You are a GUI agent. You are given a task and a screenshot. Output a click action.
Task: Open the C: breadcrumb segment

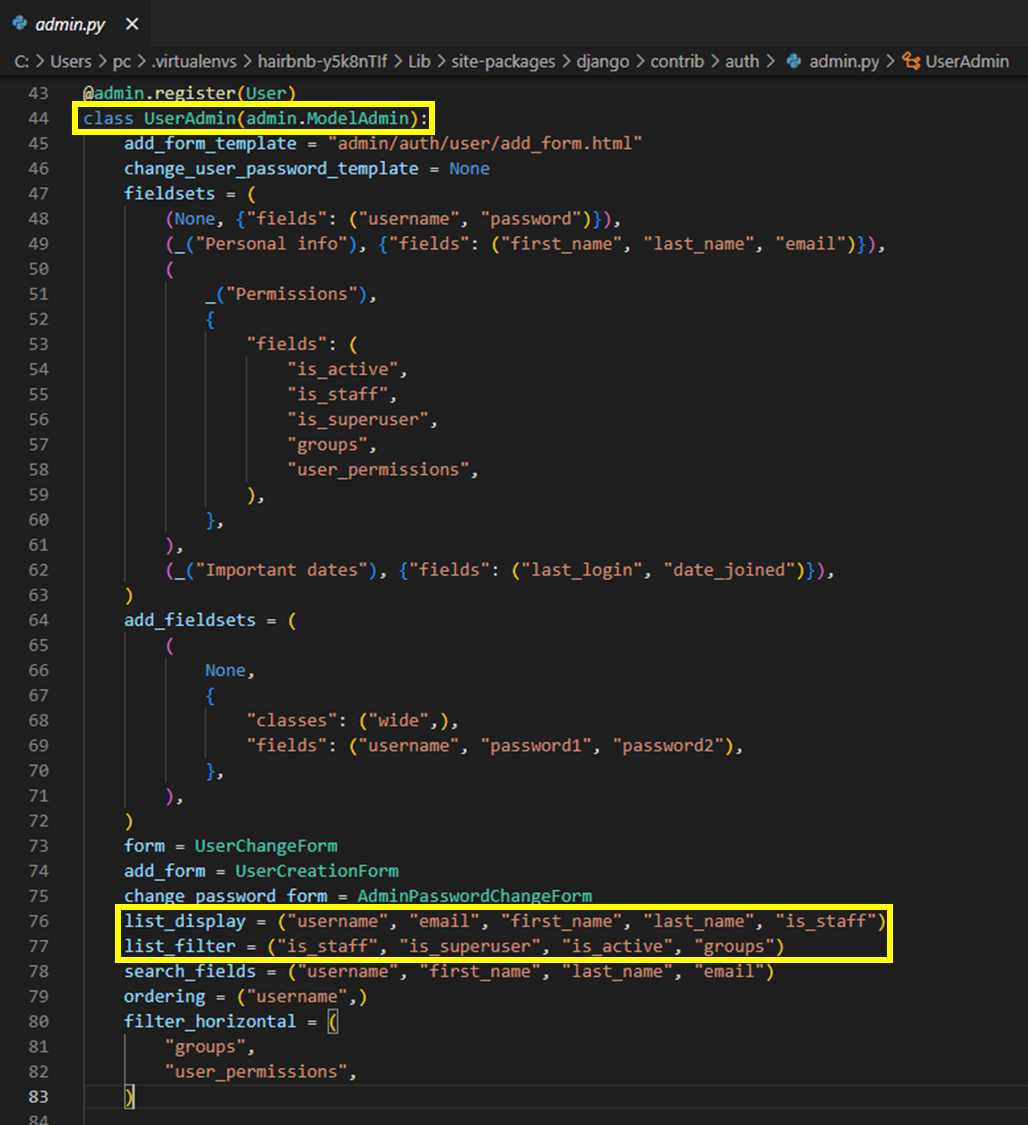(22, 62)
